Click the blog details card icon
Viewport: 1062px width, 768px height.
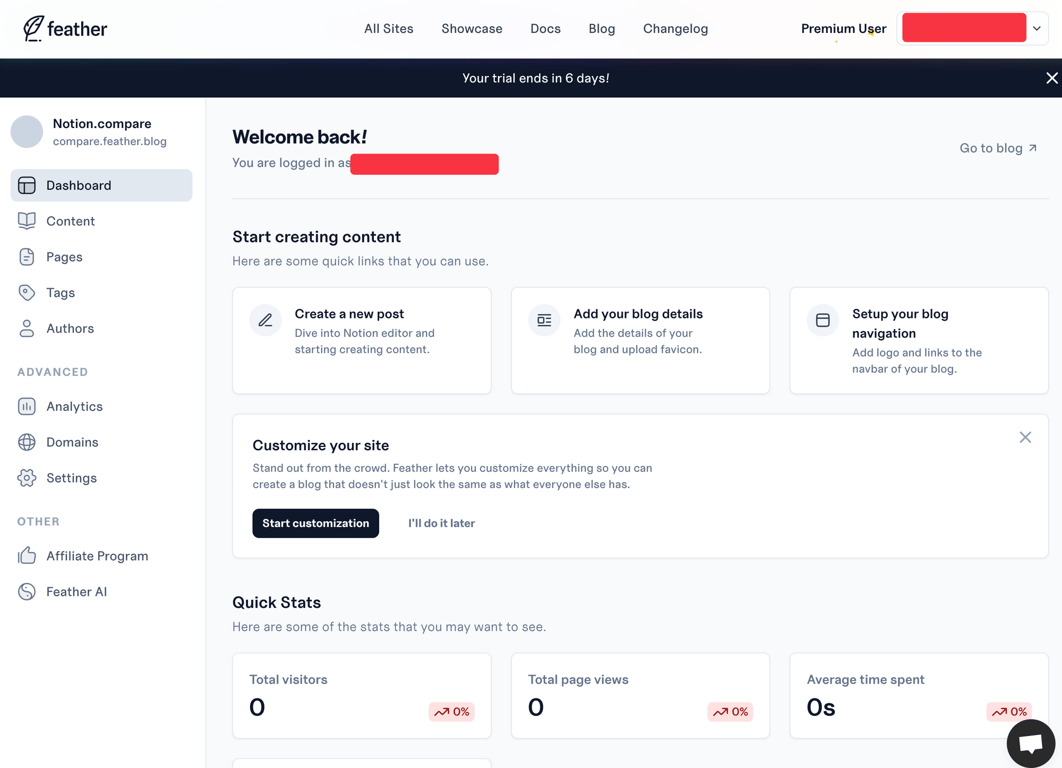click(545, 320)
